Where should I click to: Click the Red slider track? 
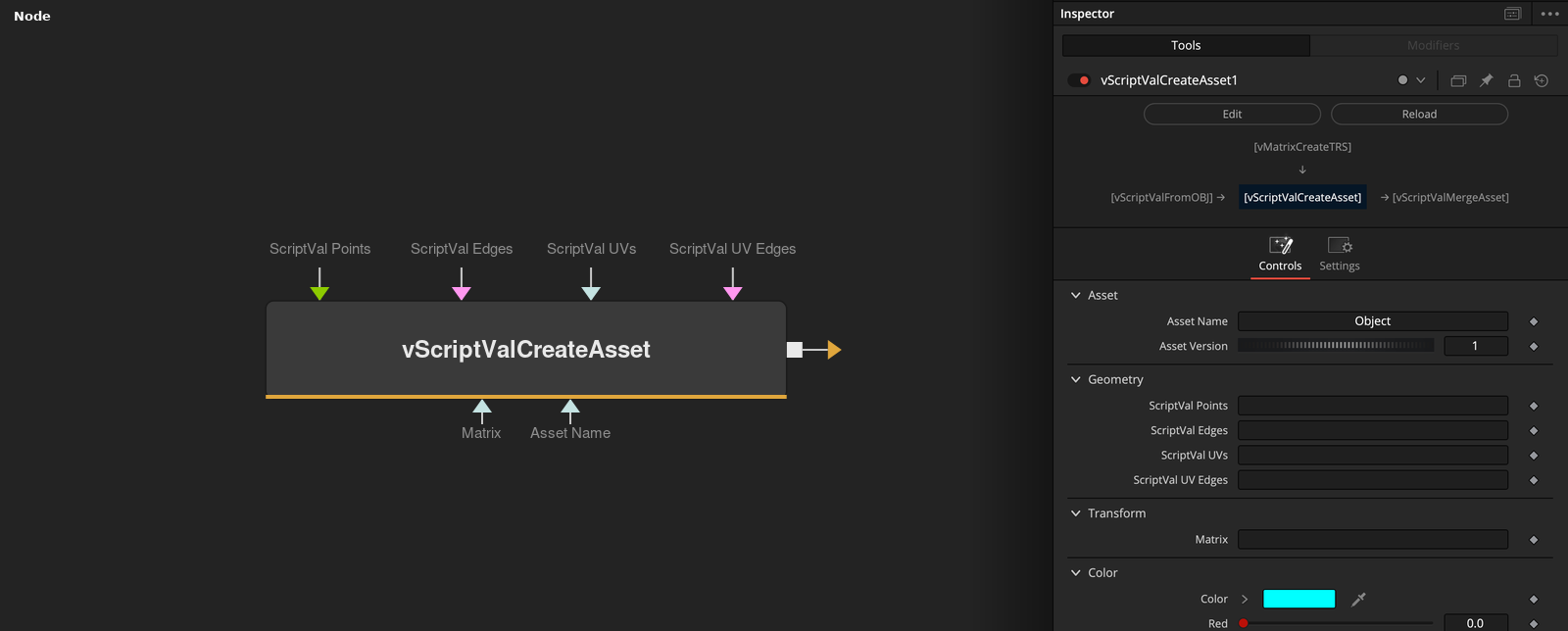tap(1336, 623)
